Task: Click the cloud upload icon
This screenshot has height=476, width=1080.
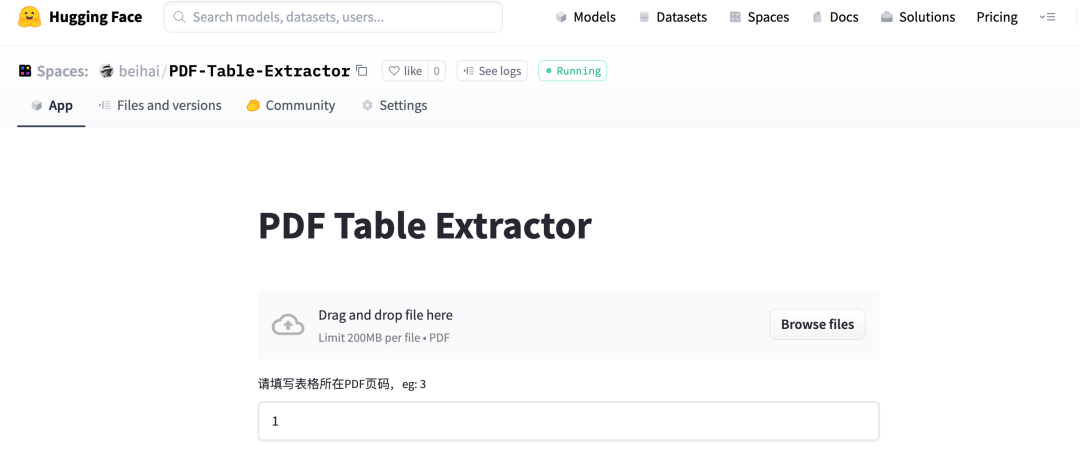Action: (288, 324)
